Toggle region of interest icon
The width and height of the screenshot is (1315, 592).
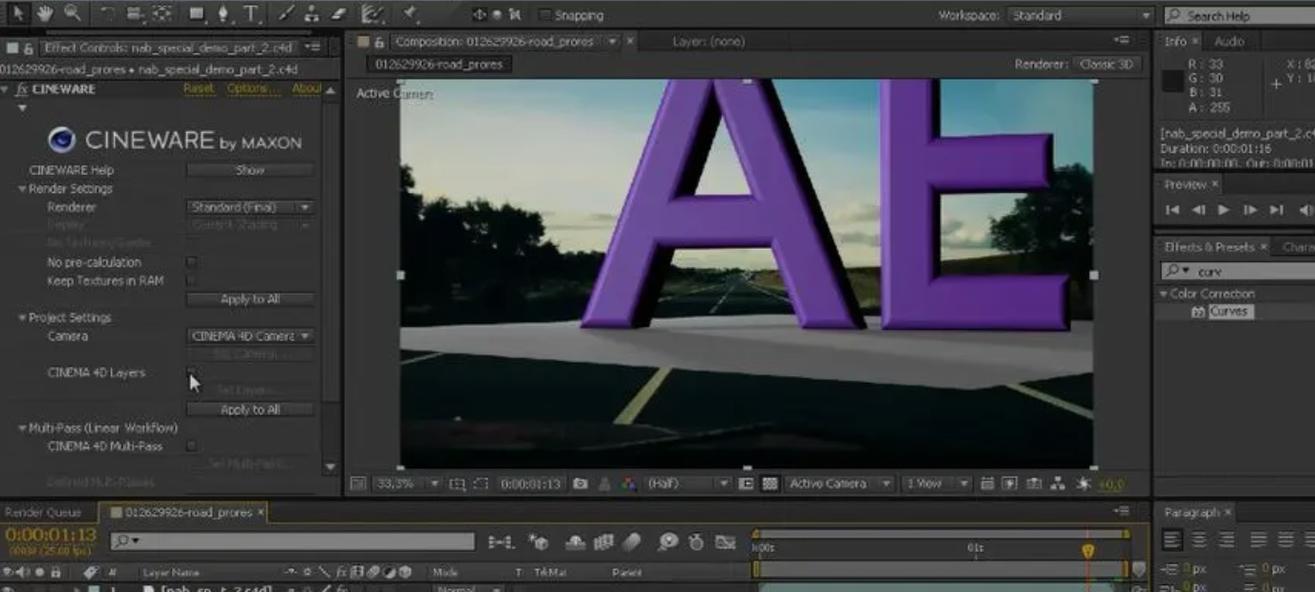pos(746,484)
